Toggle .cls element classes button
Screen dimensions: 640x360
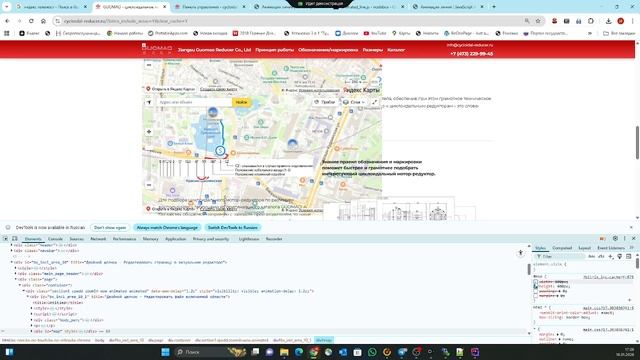click(601, 256)
